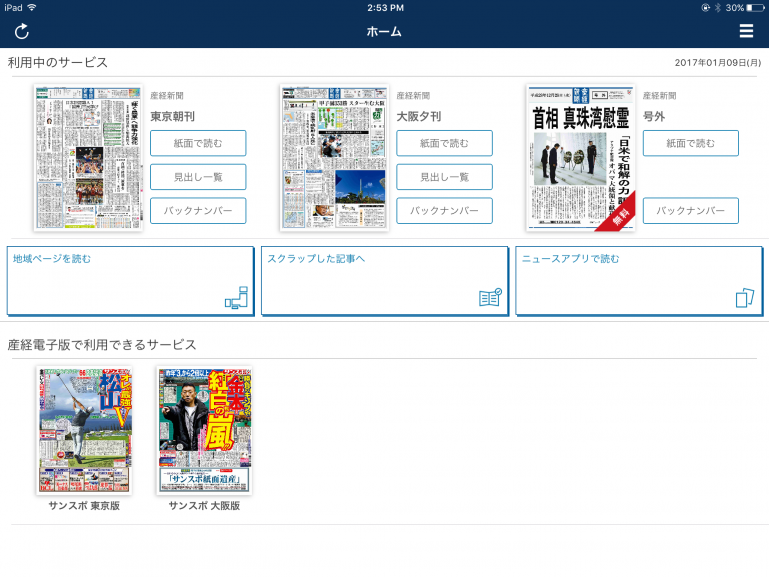Tap the Bluetooth icon in status bar
This screenshot has height=577, width=769.
(x=718, y=8)
